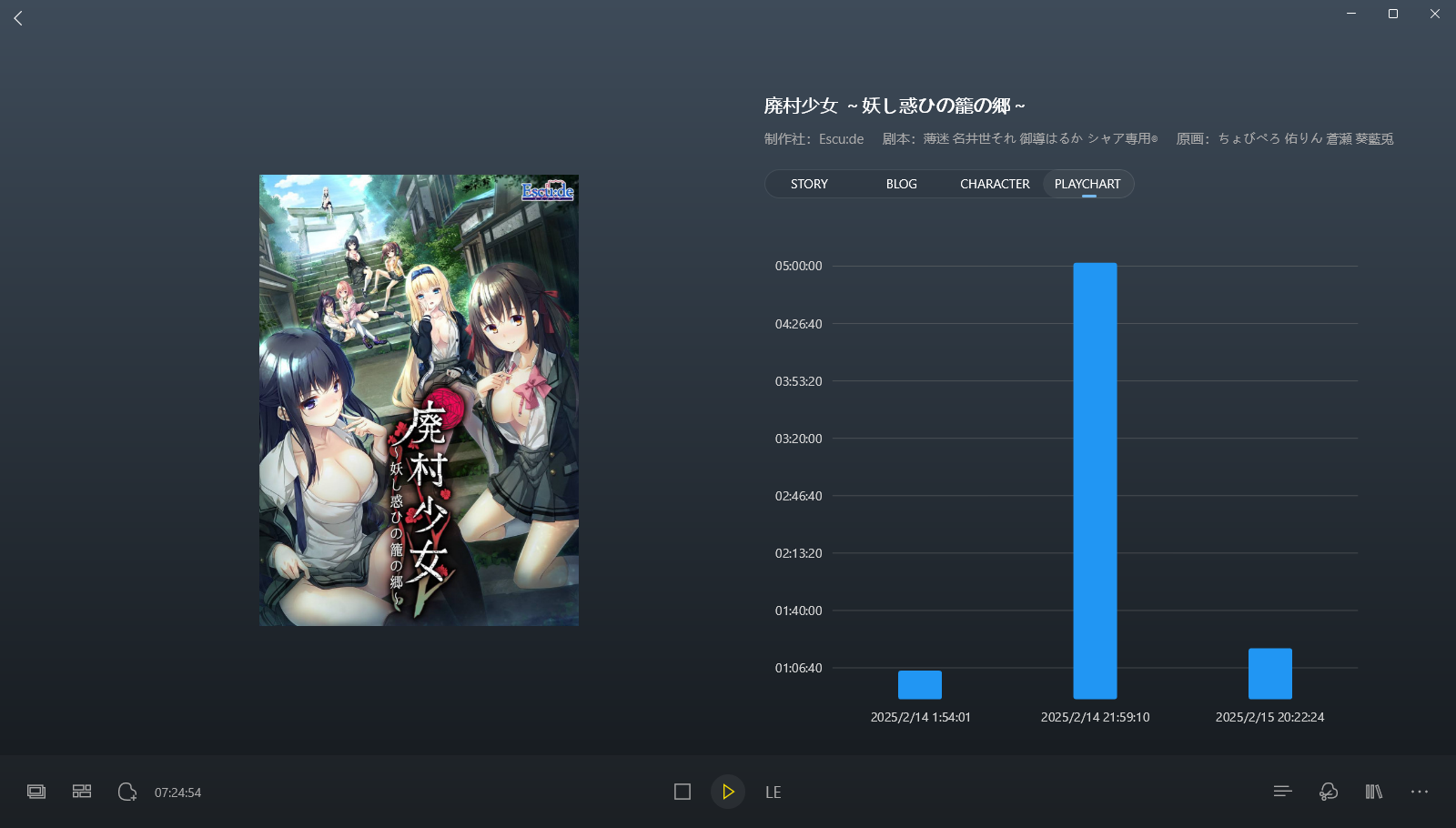This screenshot has width=1456, height=828.
Task: Click the LE launch option
Action: click(x=773, y=793)
